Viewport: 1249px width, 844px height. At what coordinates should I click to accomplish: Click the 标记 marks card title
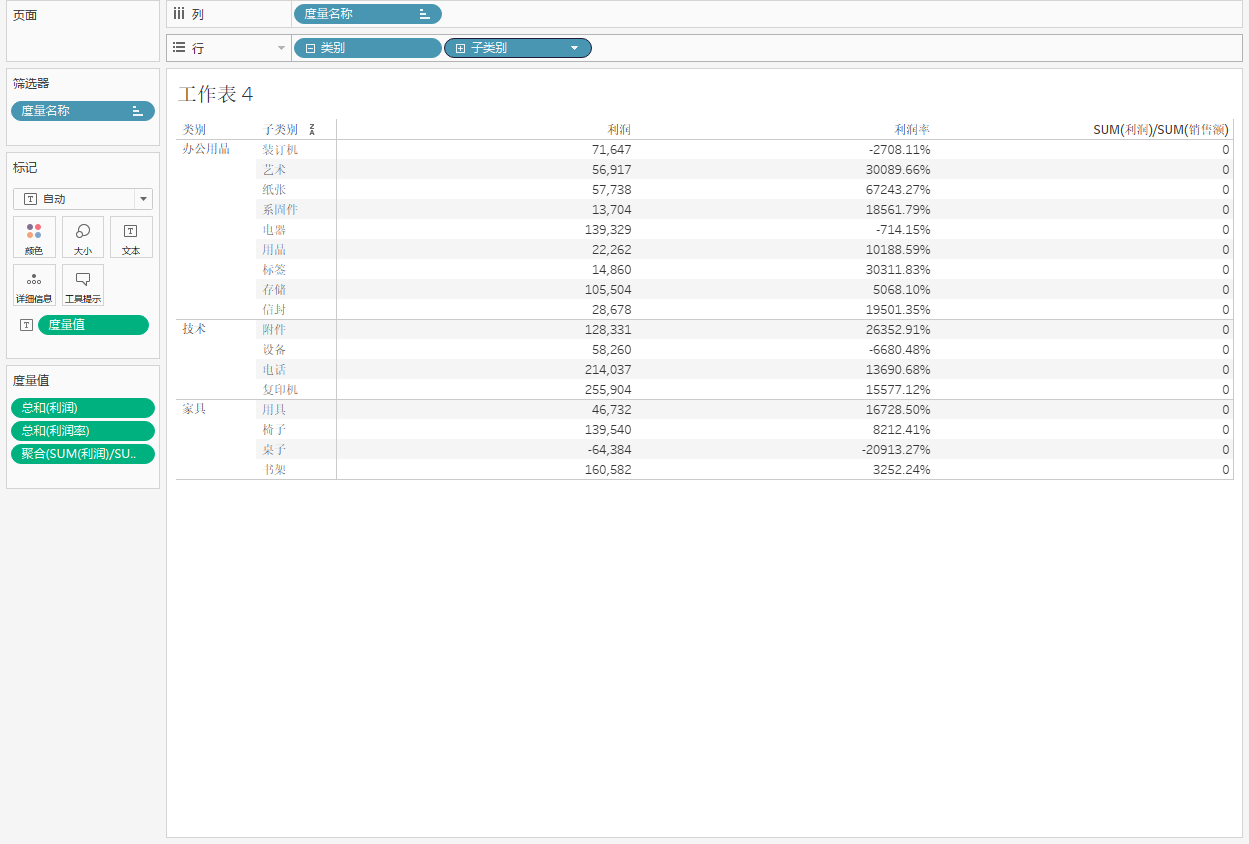pyautogui.click(x=25, y=168)
